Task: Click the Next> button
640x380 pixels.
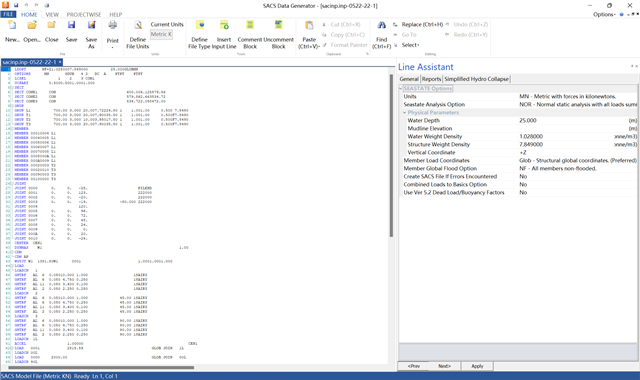Action: [x=444, y=366]
